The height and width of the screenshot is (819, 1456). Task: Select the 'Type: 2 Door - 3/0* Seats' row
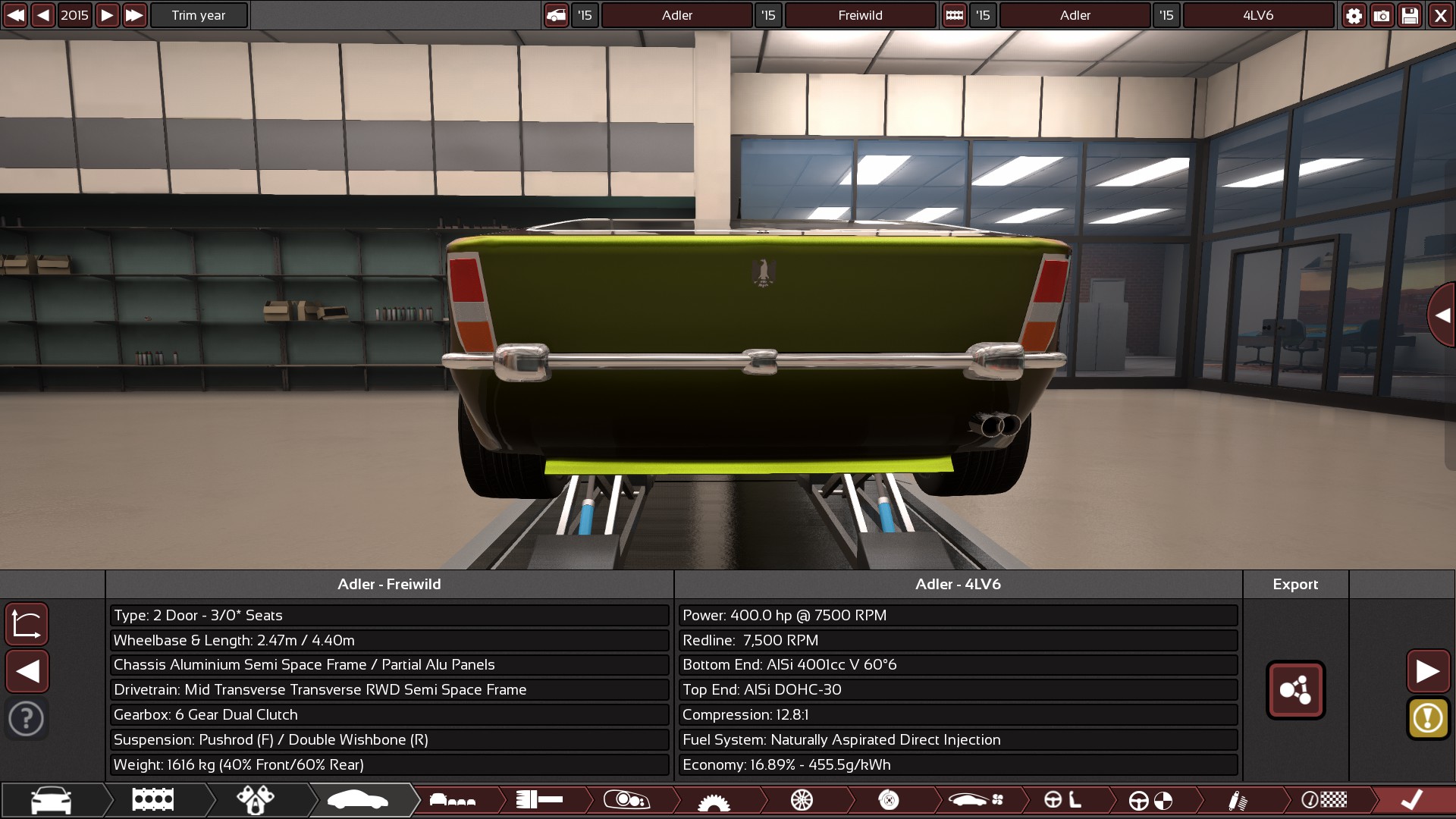coord(389,615)
